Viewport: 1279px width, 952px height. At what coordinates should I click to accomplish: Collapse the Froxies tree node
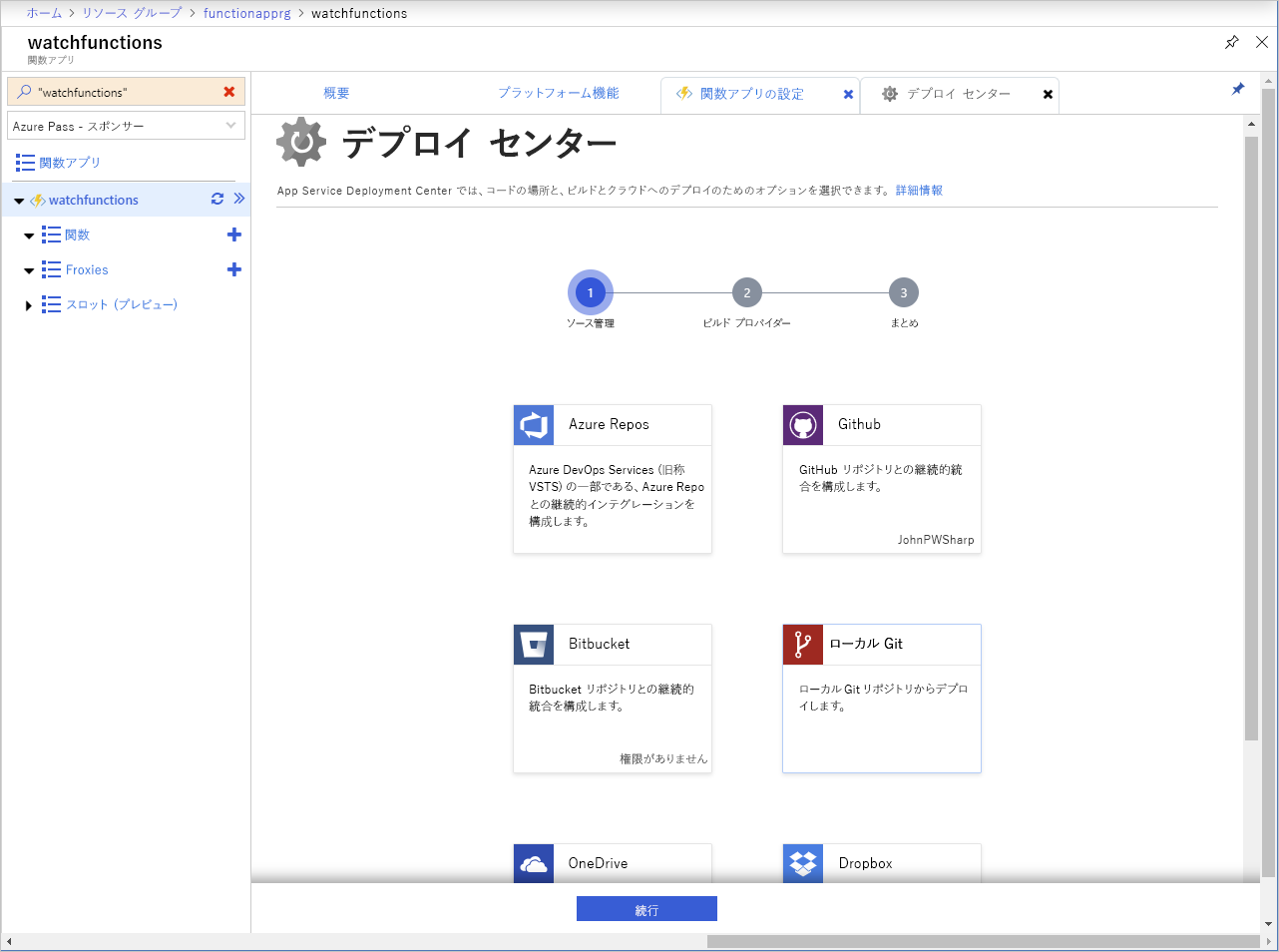(29, 271)
